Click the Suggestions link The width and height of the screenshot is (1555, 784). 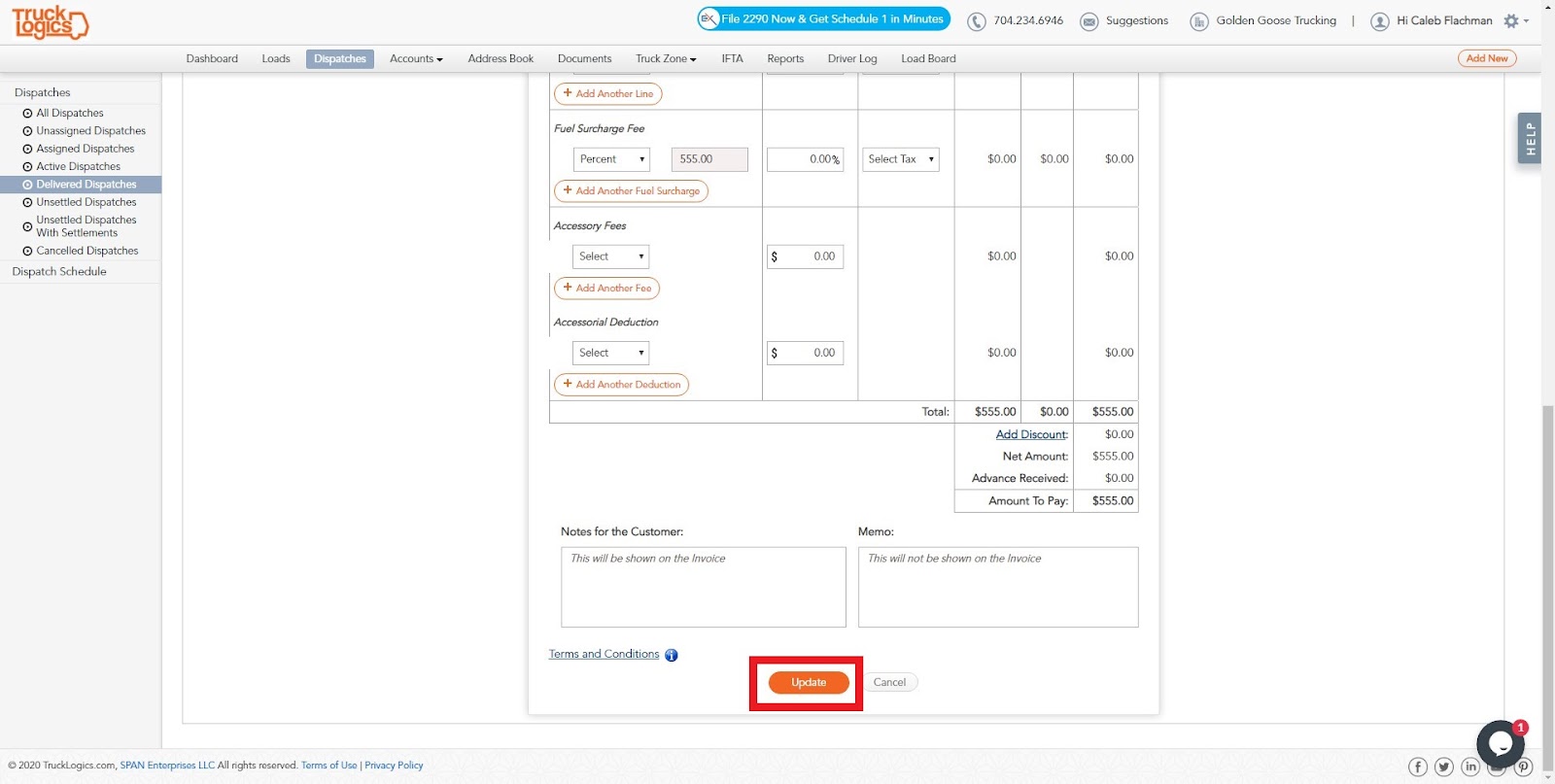[1137, 21]
